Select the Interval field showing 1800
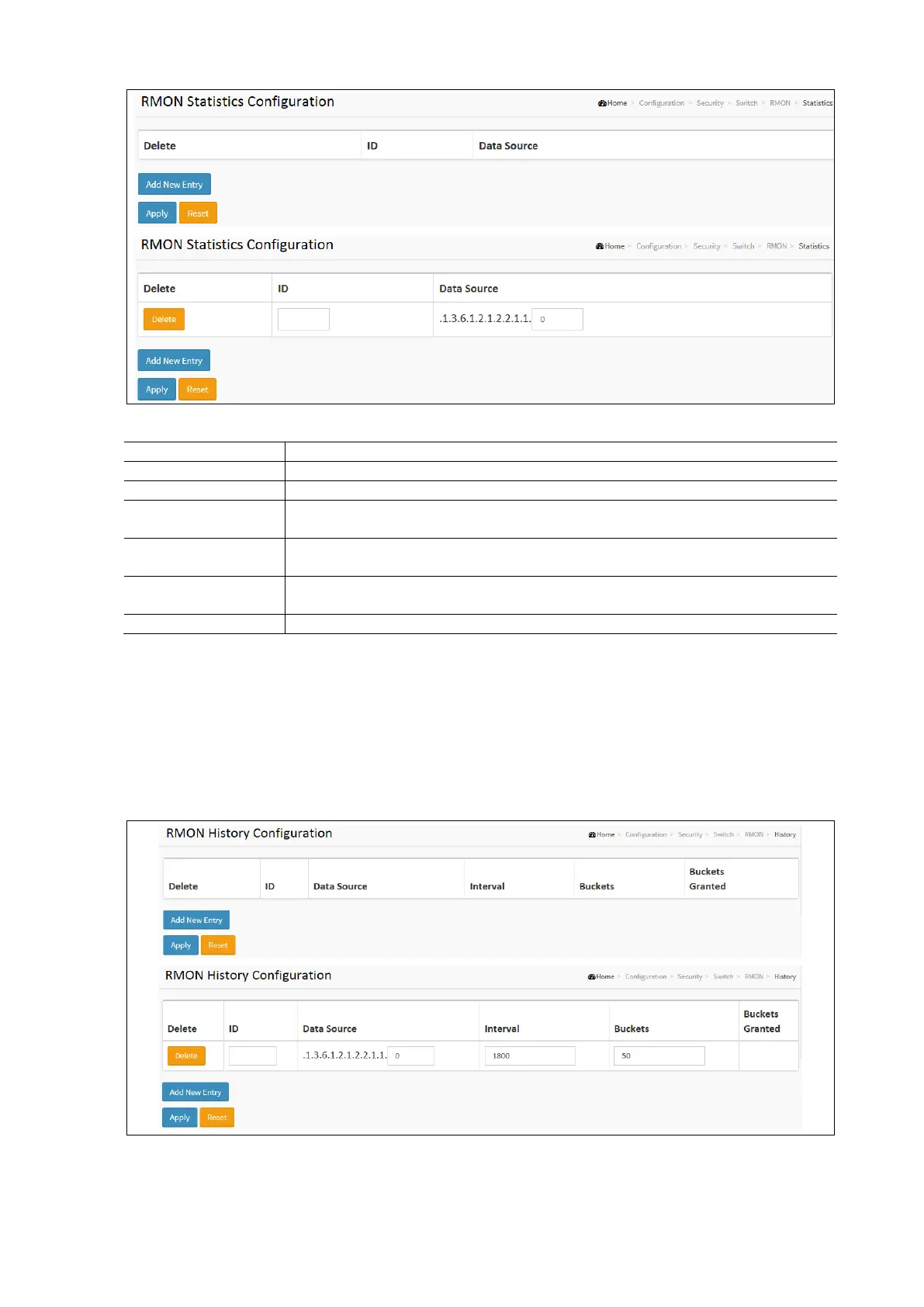The width and height of the screenshot is (924, 1307). tap(530, 1056)
